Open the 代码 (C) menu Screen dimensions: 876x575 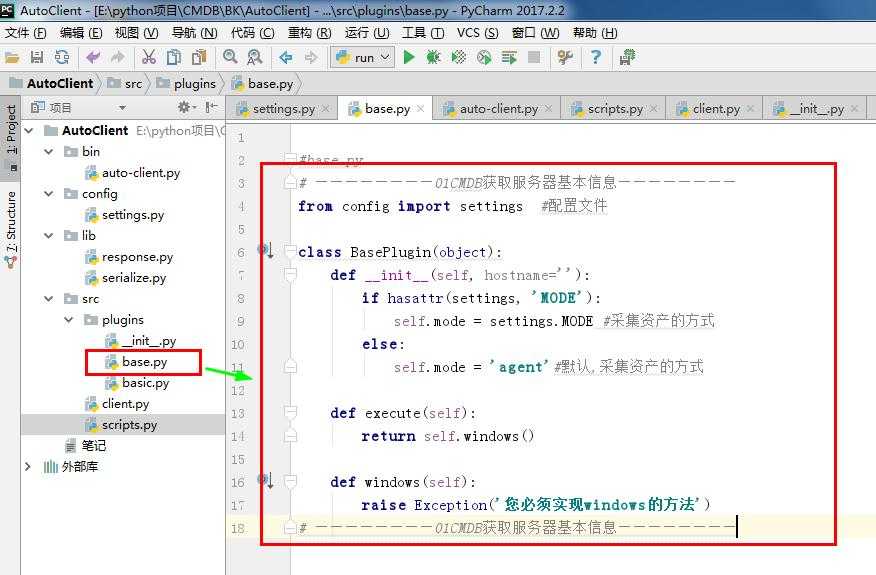click(x=253, y=33)
